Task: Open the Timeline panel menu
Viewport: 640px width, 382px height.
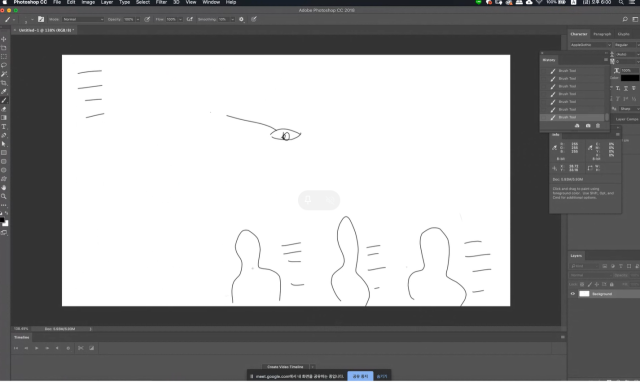Action: (562, 337)
